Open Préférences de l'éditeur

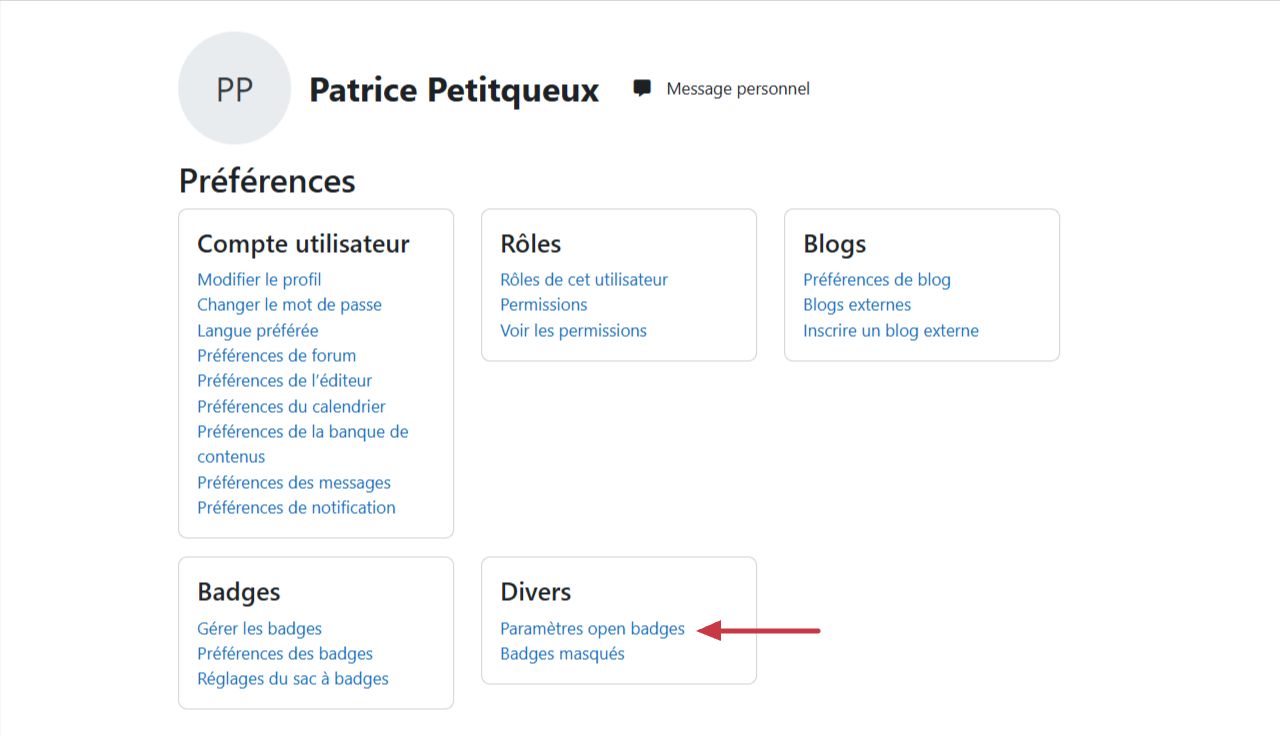click(x=284, y=381)
